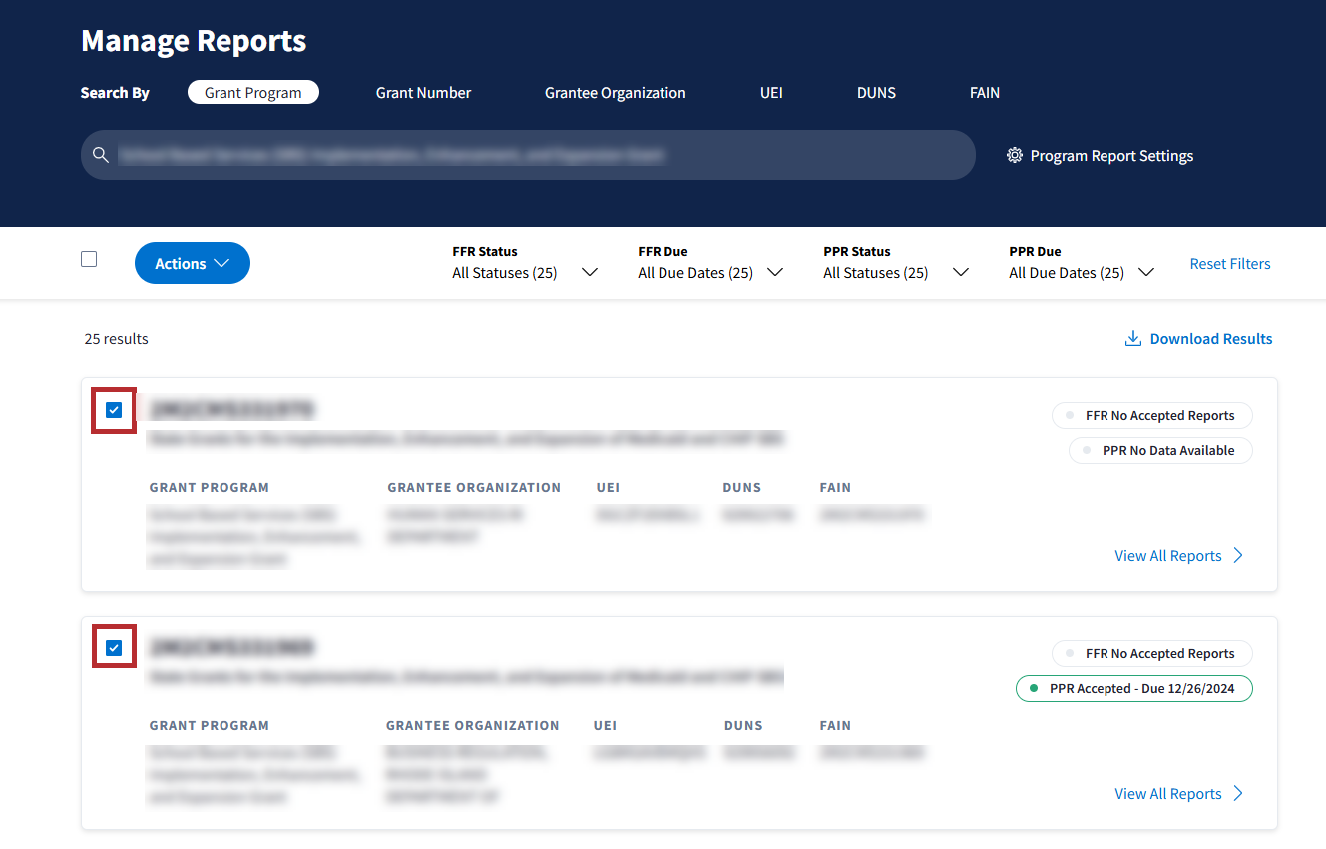1326x849 pixels.
Task: Click the Program Report Settings gear icon
Action: point(1015,155)
